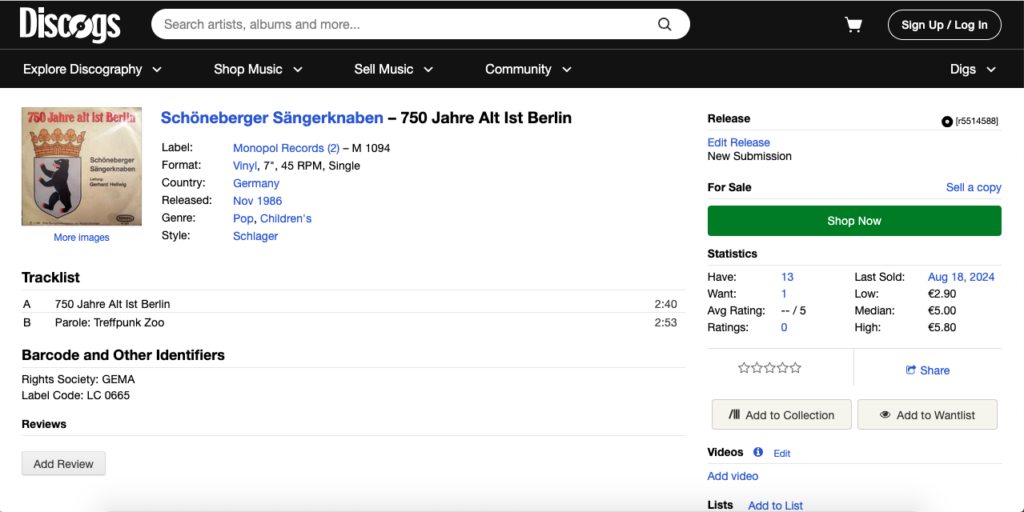Viewport: 1024px width, 512px height.
Task: Open the Monopol Records (2) label link
Action: [286, 148]
